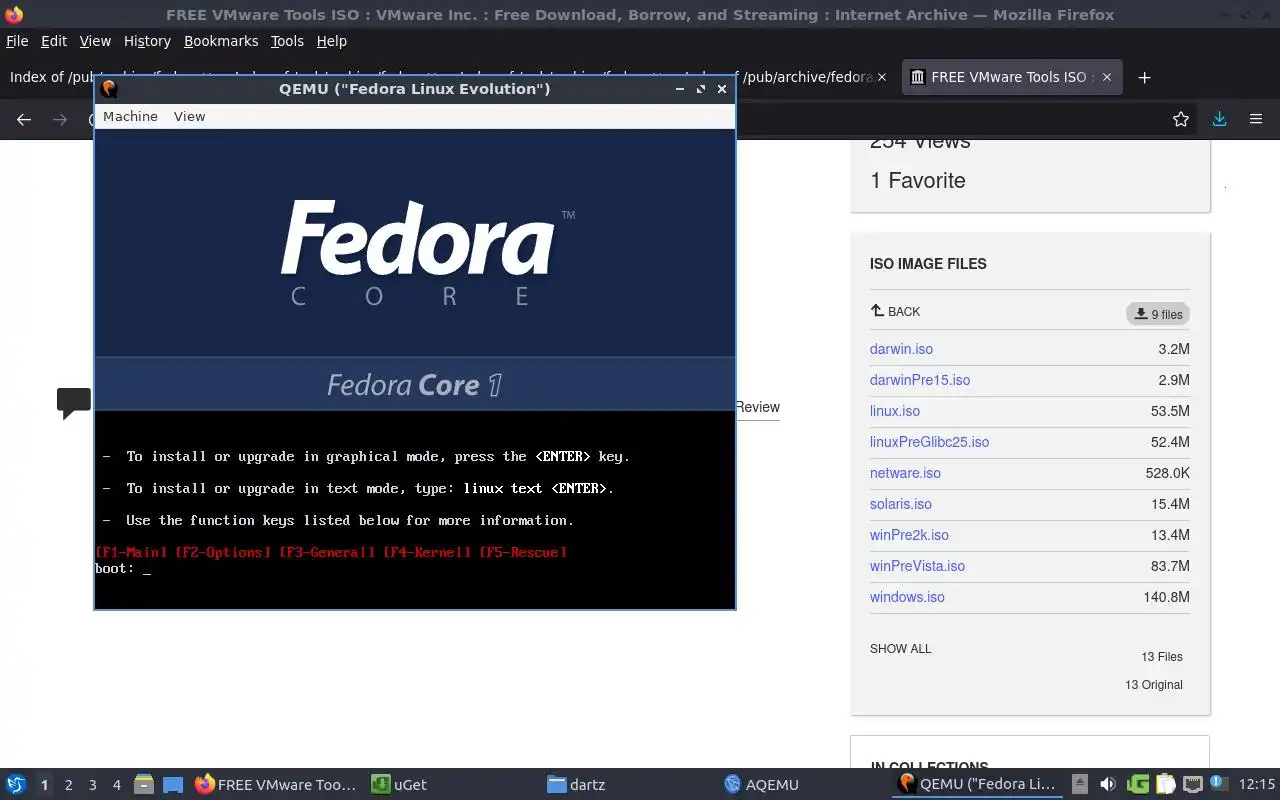
Task: Click the SHOW ALL files link
Action: [900, 648]
